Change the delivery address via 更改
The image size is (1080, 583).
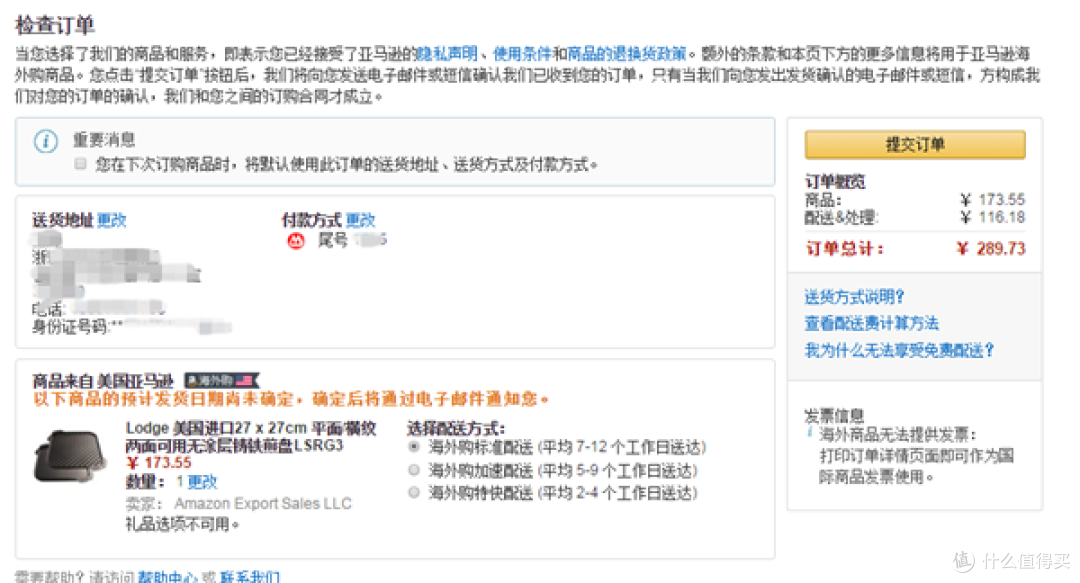coord(112,221)
